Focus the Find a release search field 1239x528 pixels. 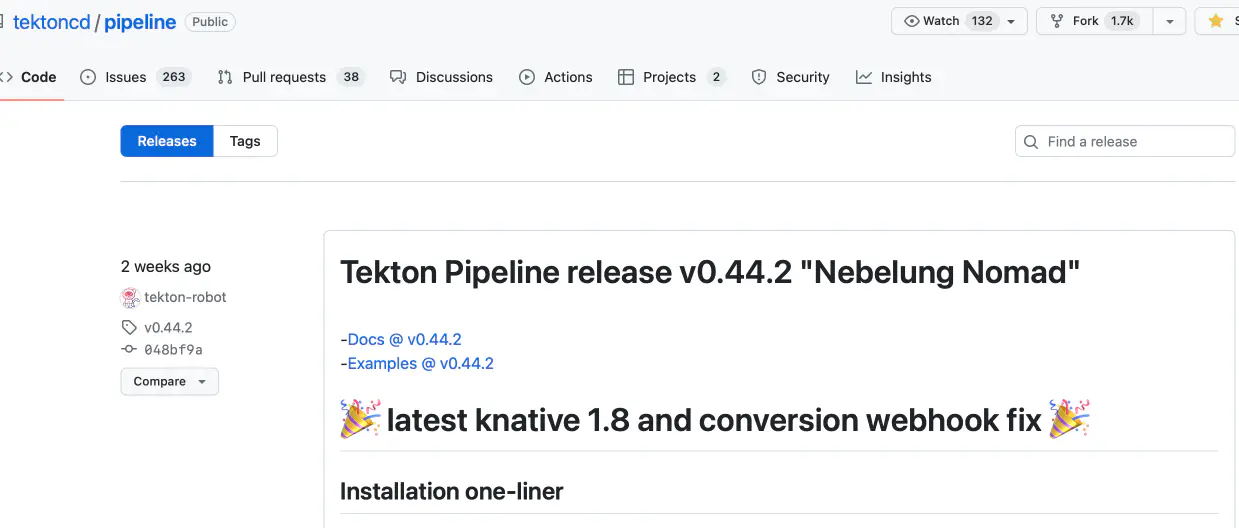click(1125, 142)
